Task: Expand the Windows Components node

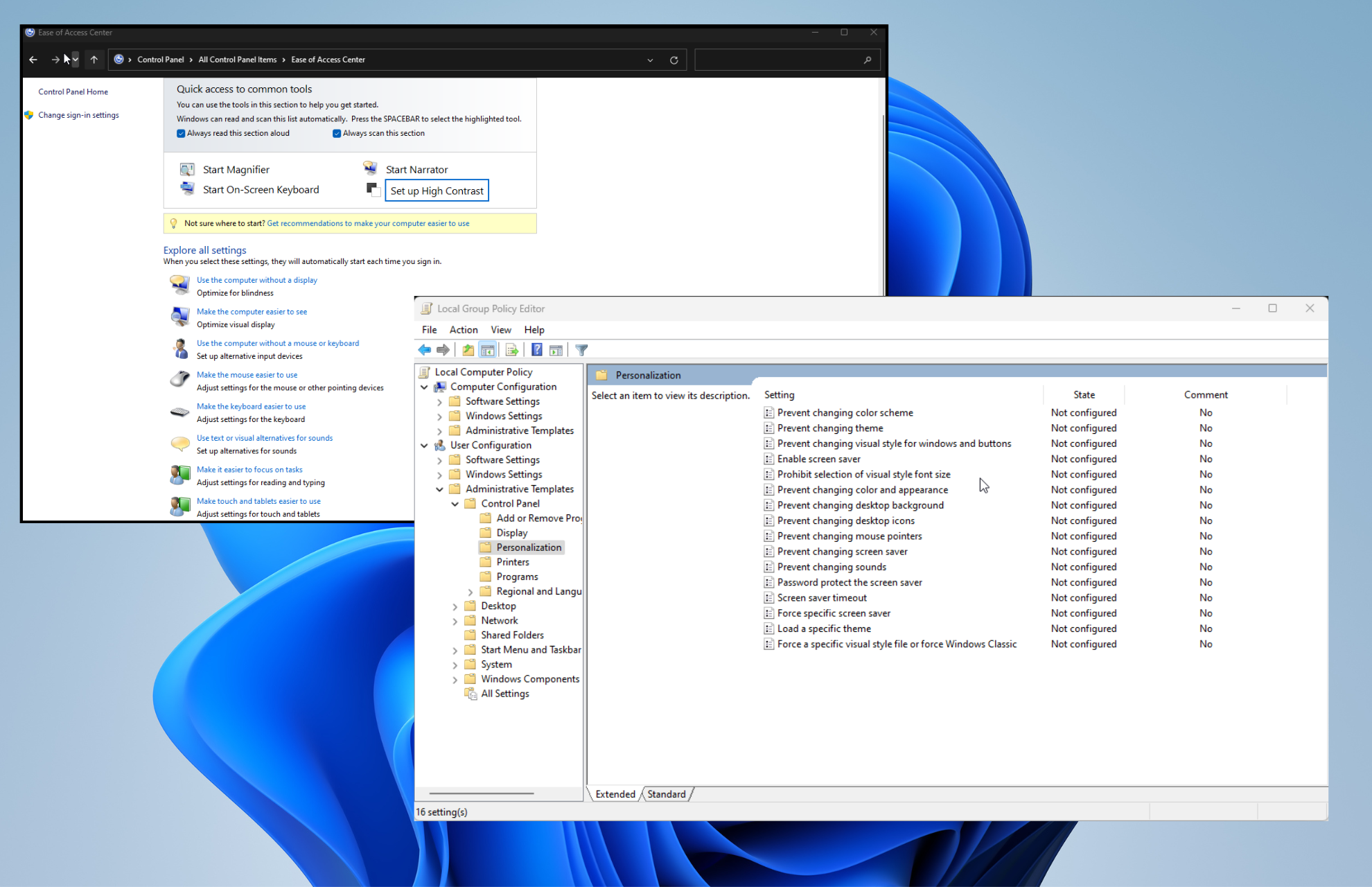Action: click(455, 679)
